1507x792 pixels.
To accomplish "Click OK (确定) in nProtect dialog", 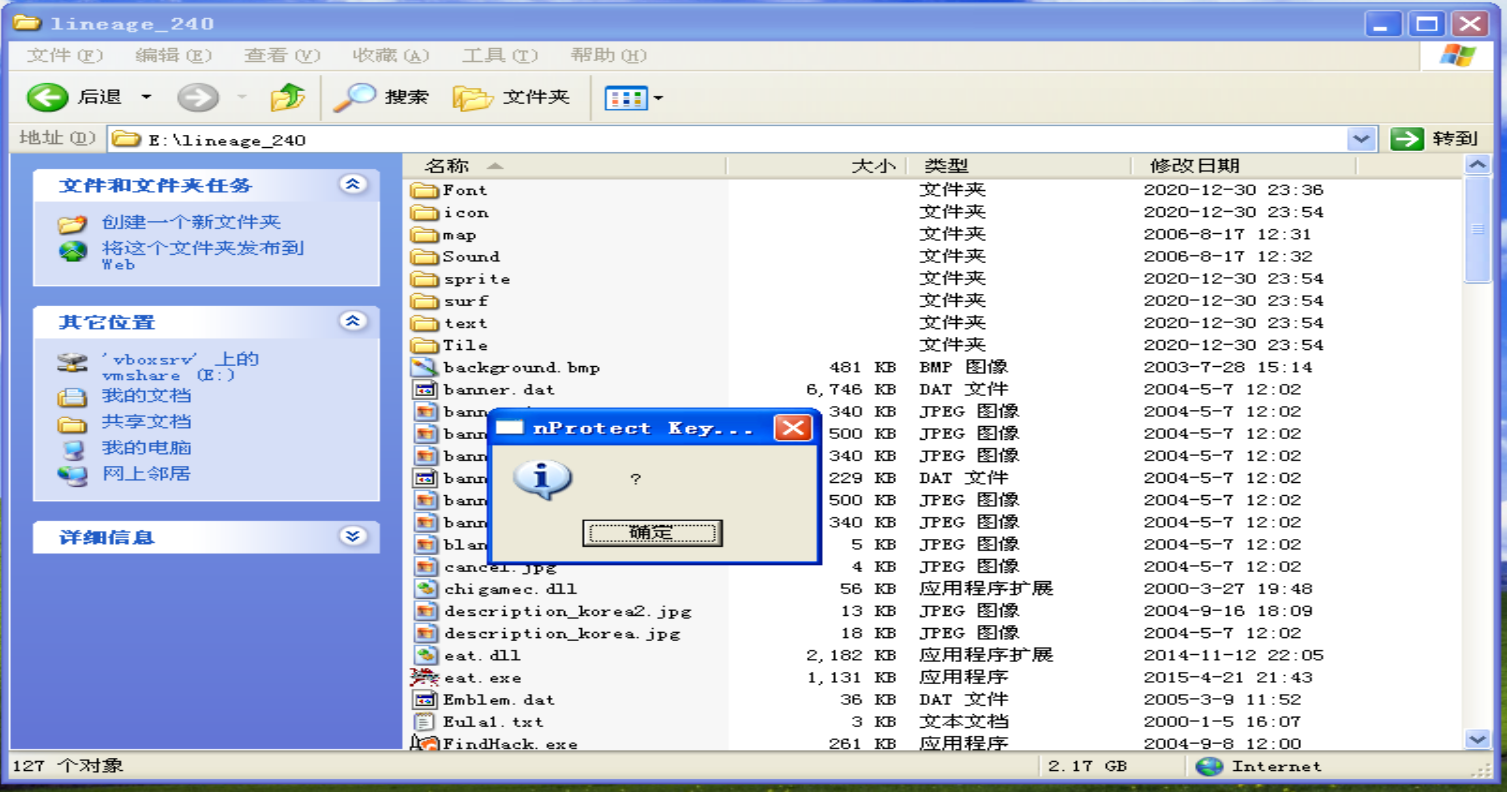I will 652,533.
